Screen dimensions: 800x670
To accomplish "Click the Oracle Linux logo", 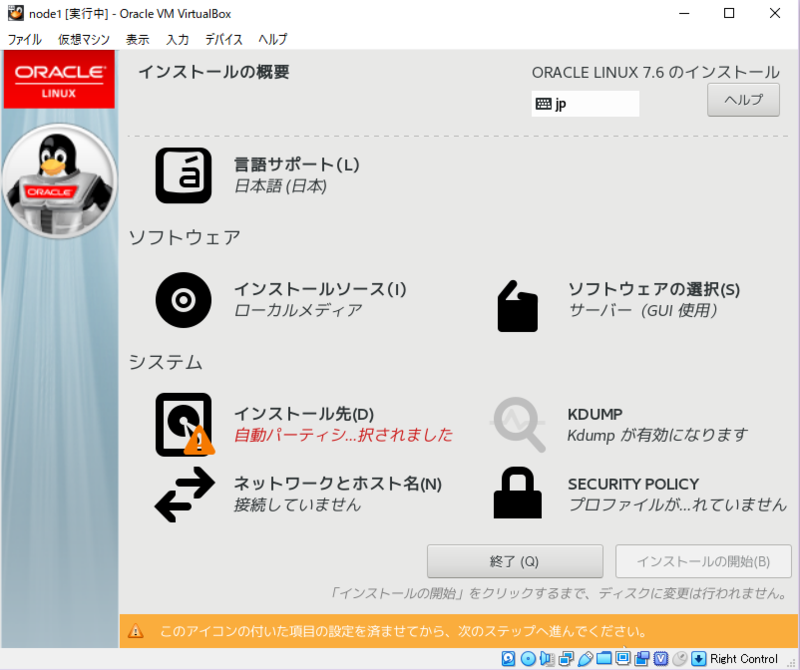I will (x=59, y=80).
